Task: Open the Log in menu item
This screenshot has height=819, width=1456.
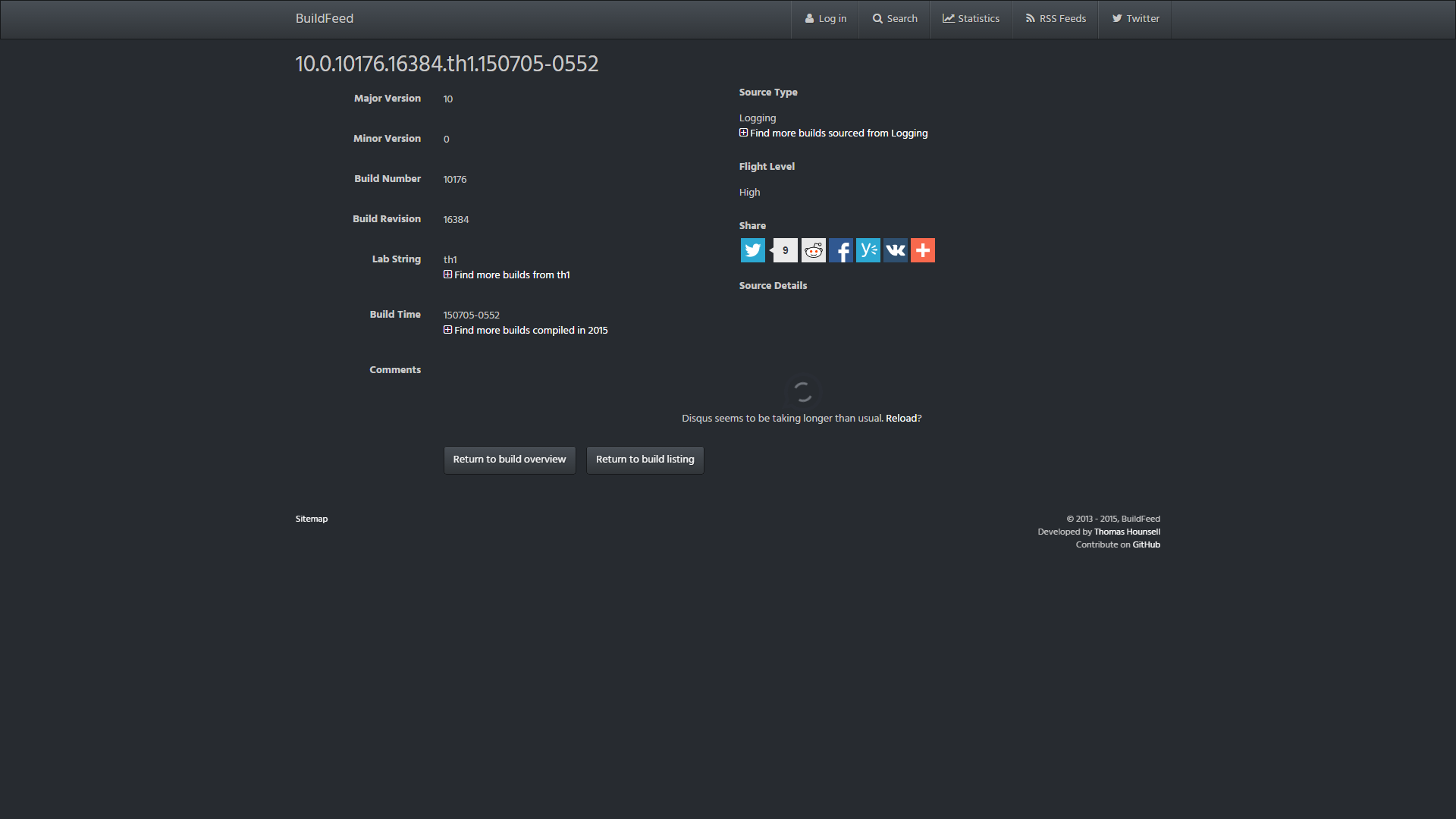Action: click(x=825, y=19)
